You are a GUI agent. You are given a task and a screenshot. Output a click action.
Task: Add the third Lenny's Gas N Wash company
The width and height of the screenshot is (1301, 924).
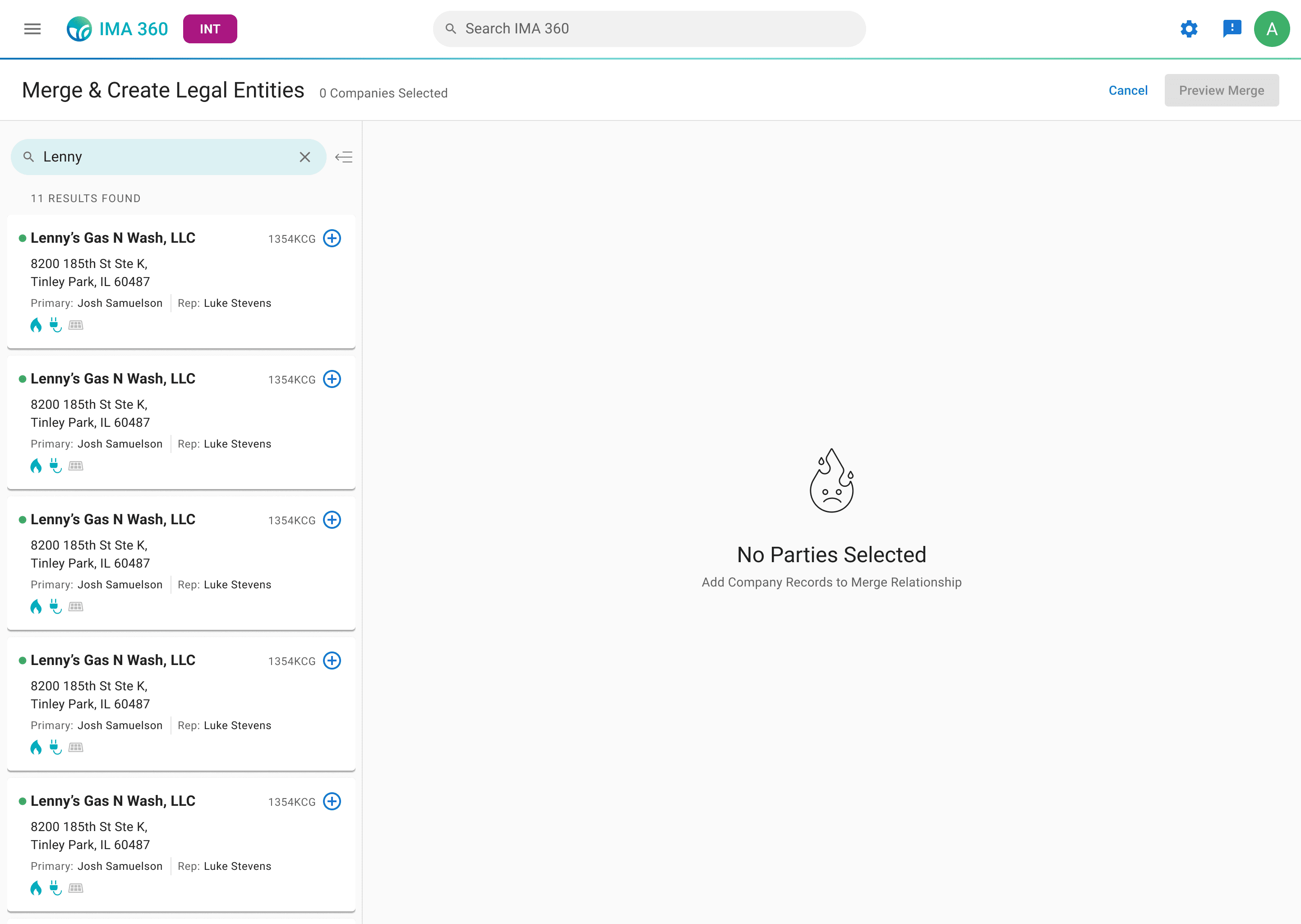point(332,520)
